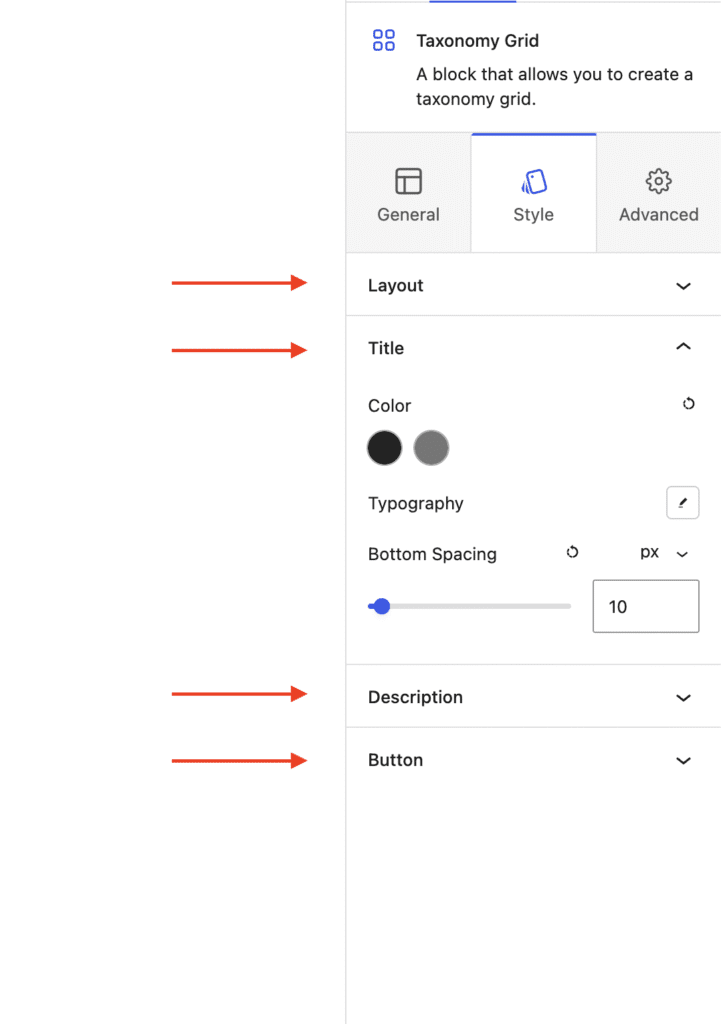Expand the Button panel chevron
721x1024 pixels.
click(x=683, y=761)
